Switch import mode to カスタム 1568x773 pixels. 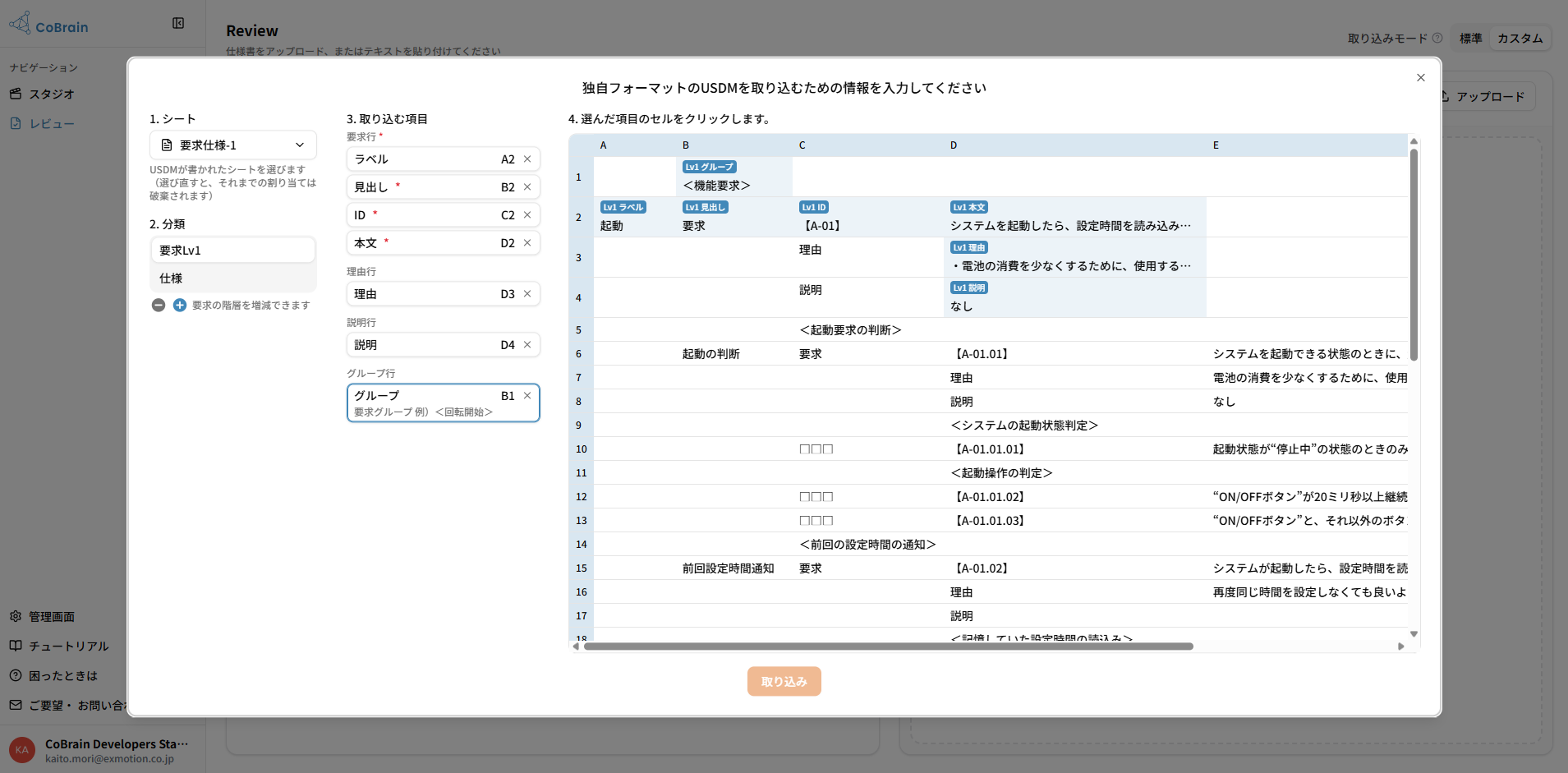point(1520,39)
